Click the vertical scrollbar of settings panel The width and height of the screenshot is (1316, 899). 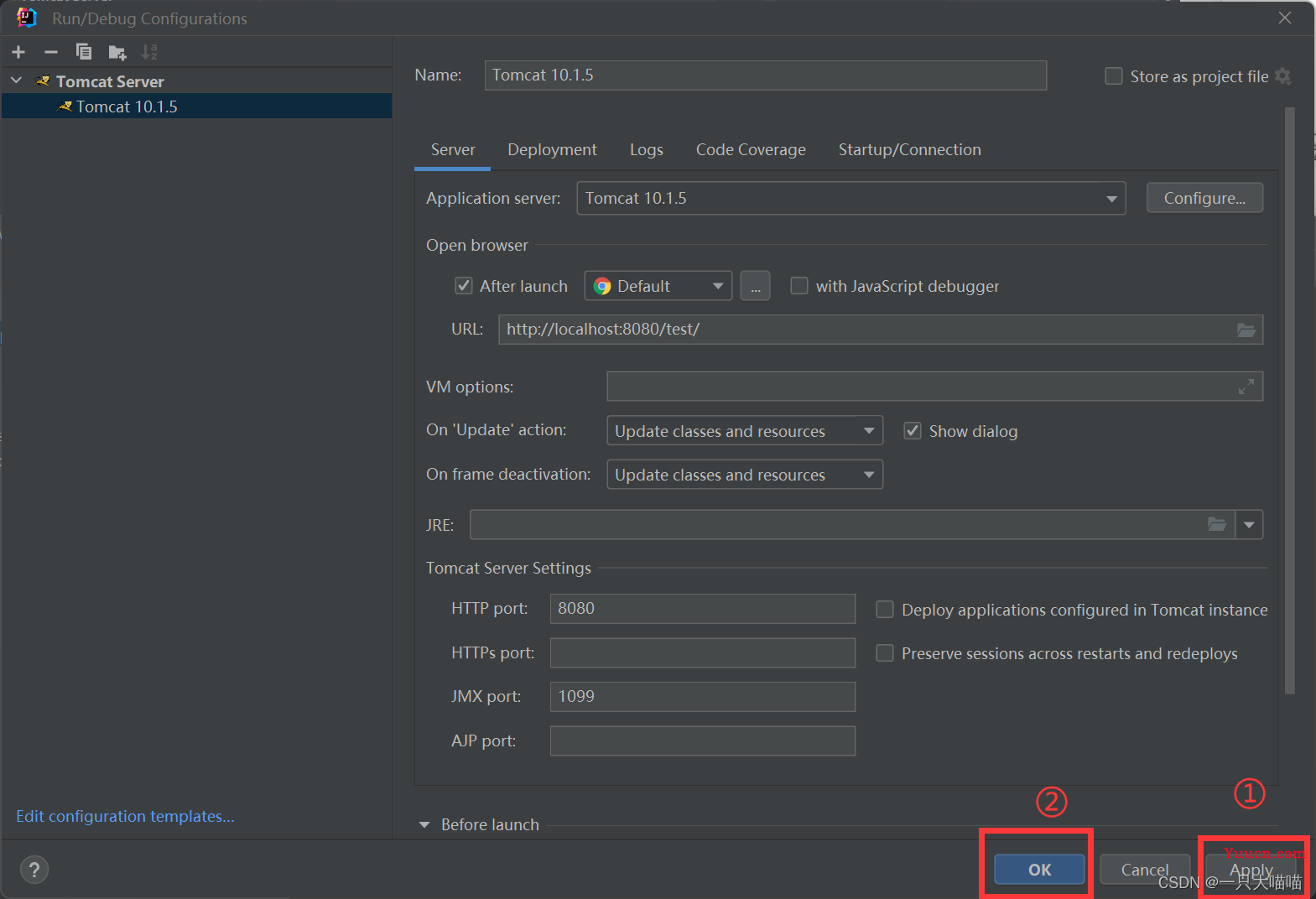[x=1290, y=401]
